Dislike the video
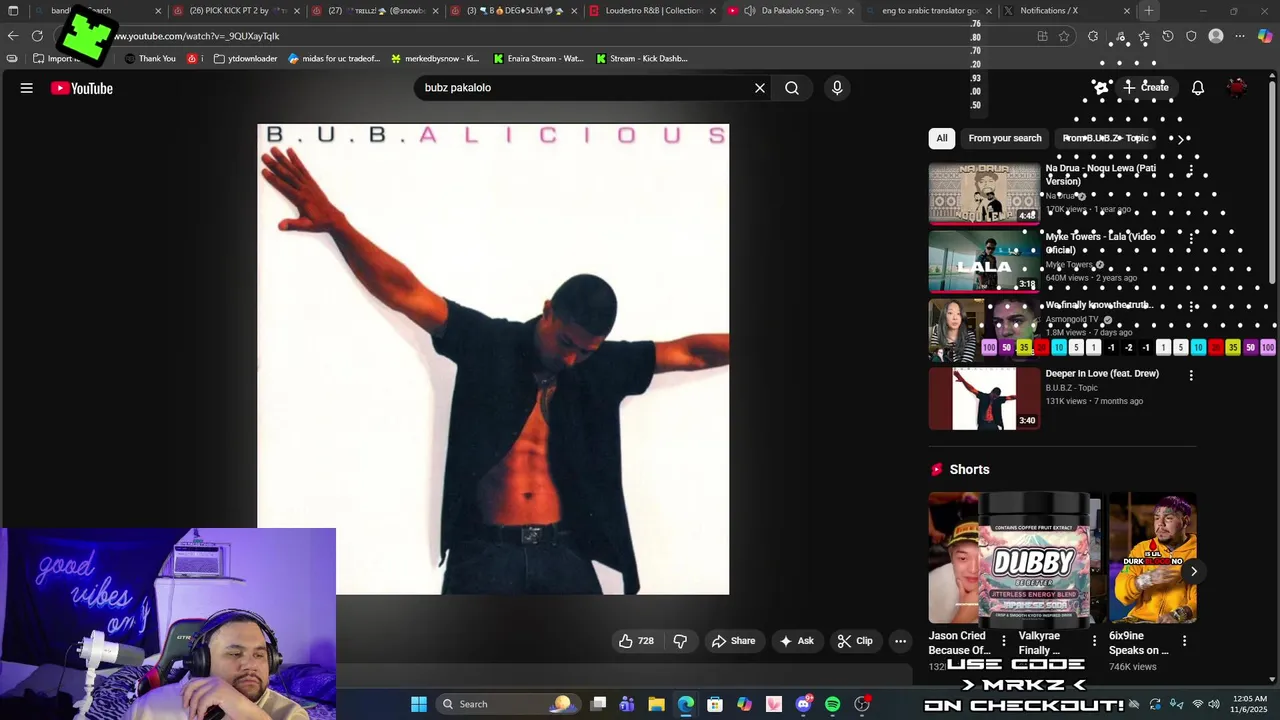This screenshot has height=720, width=1280. [680, 641]
